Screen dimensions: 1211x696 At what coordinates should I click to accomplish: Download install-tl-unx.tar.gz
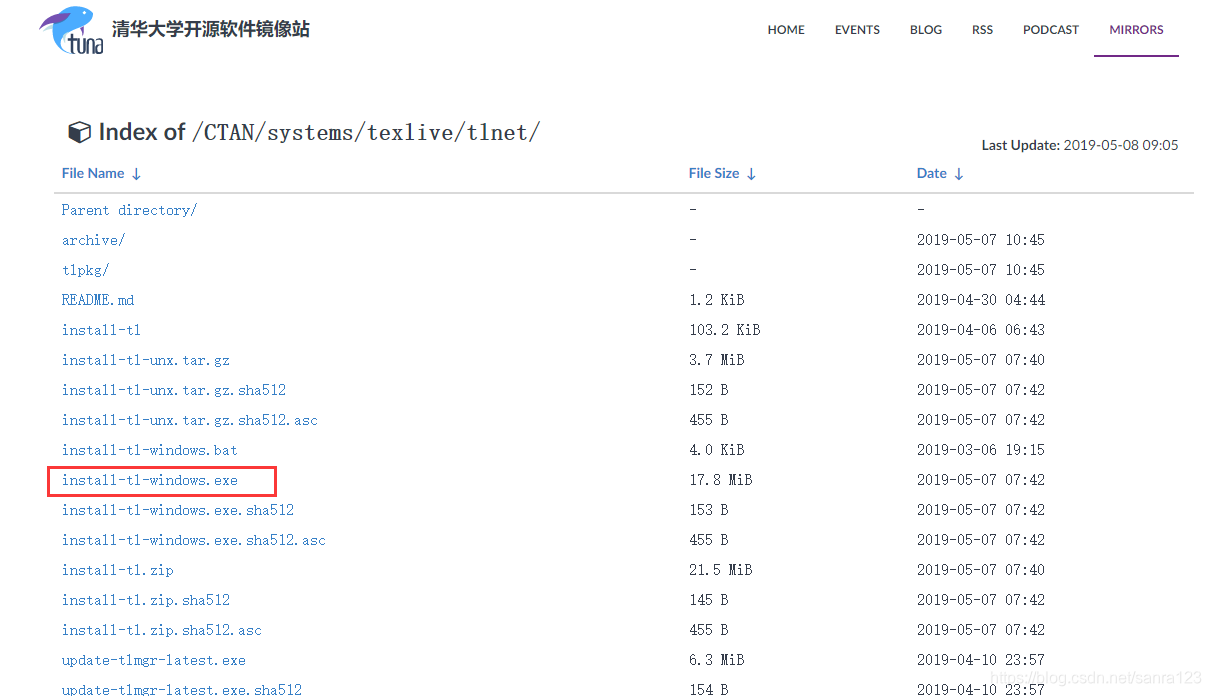pos(145,360)
